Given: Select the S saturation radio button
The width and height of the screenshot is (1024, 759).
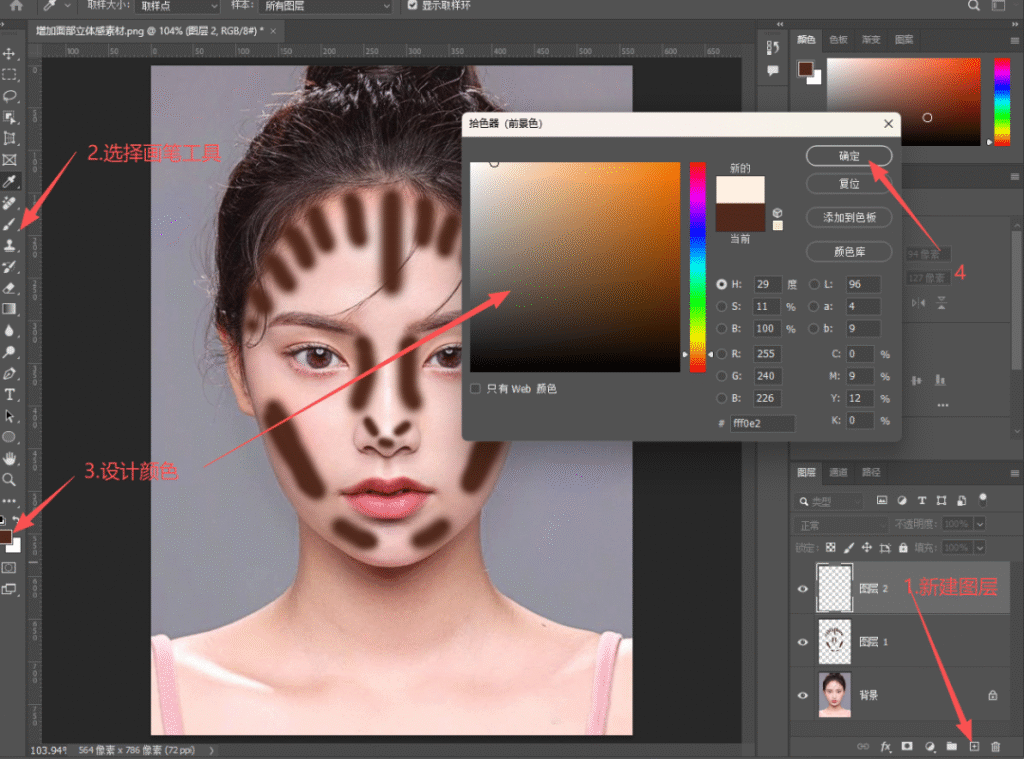Looking at the screenshot, I should tap(721, 306).
